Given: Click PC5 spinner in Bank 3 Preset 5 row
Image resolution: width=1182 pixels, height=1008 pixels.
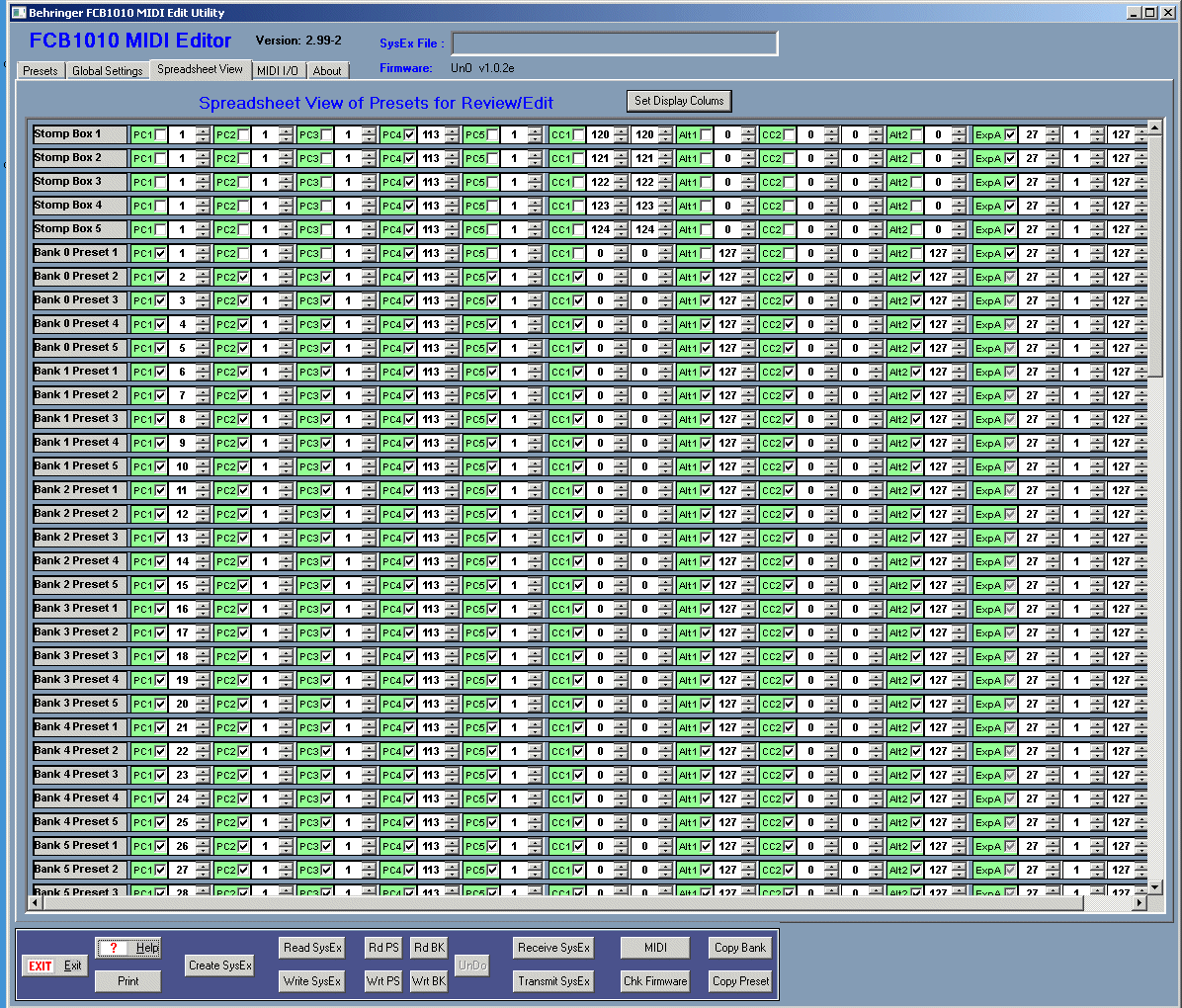Looking at the screenshot, I should (535, 705).
